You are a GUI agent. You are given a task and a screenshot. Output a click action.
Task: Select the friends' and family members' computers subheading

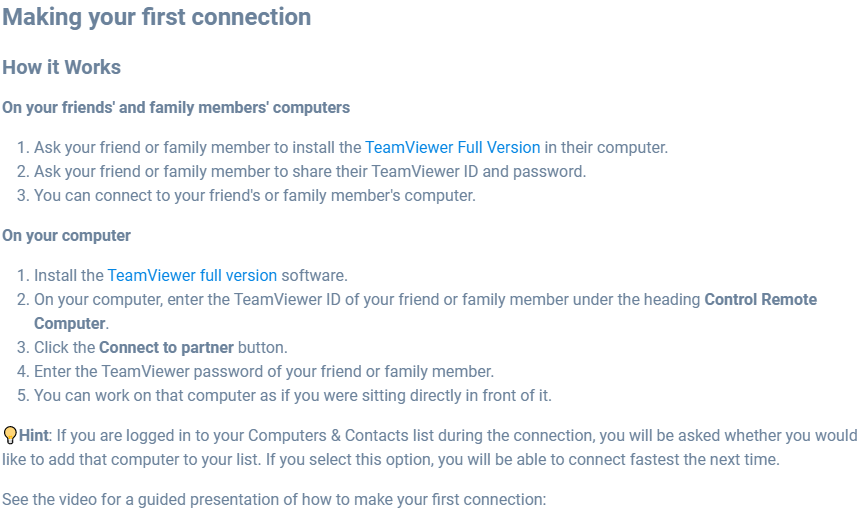coord(176,107)
